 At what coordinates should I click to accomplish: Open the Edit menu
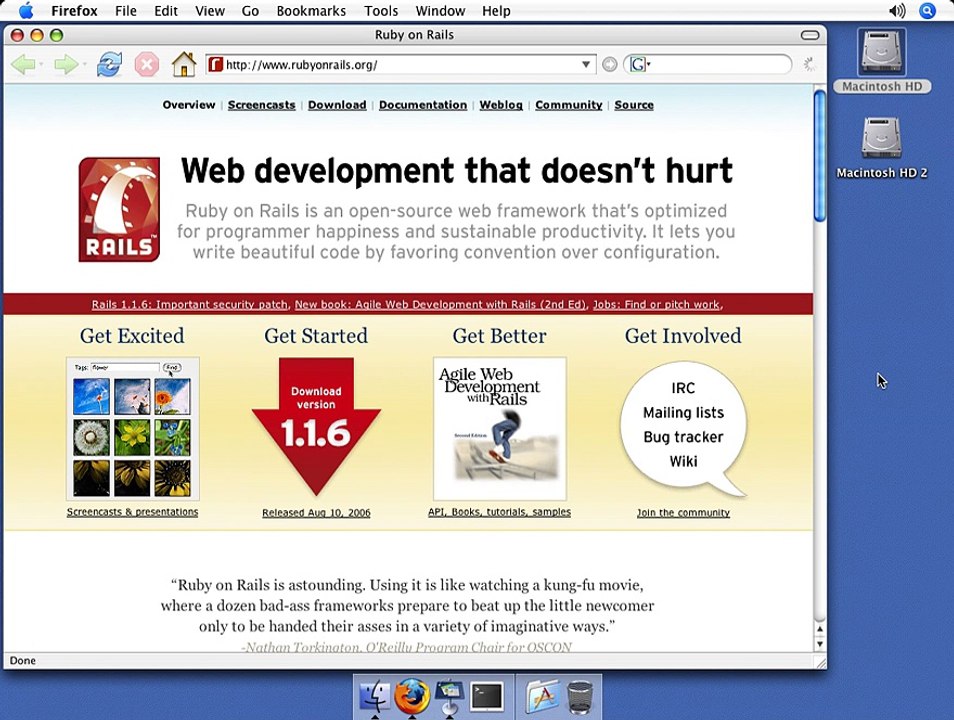coord(166,11)
